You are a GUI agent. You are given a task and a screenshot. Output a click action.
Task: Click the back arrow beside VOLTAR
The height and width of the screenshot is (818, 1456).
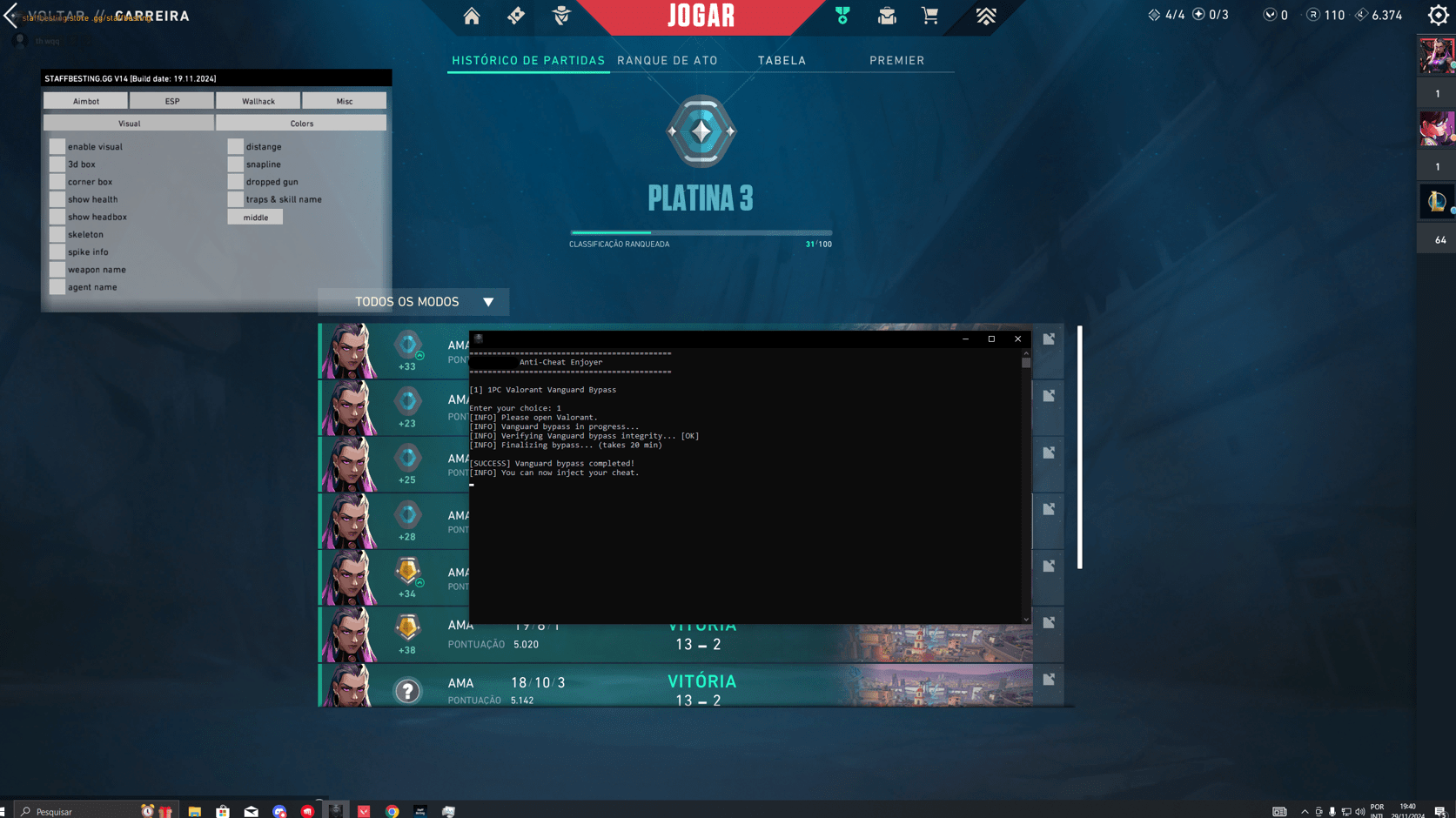[10, 15]
